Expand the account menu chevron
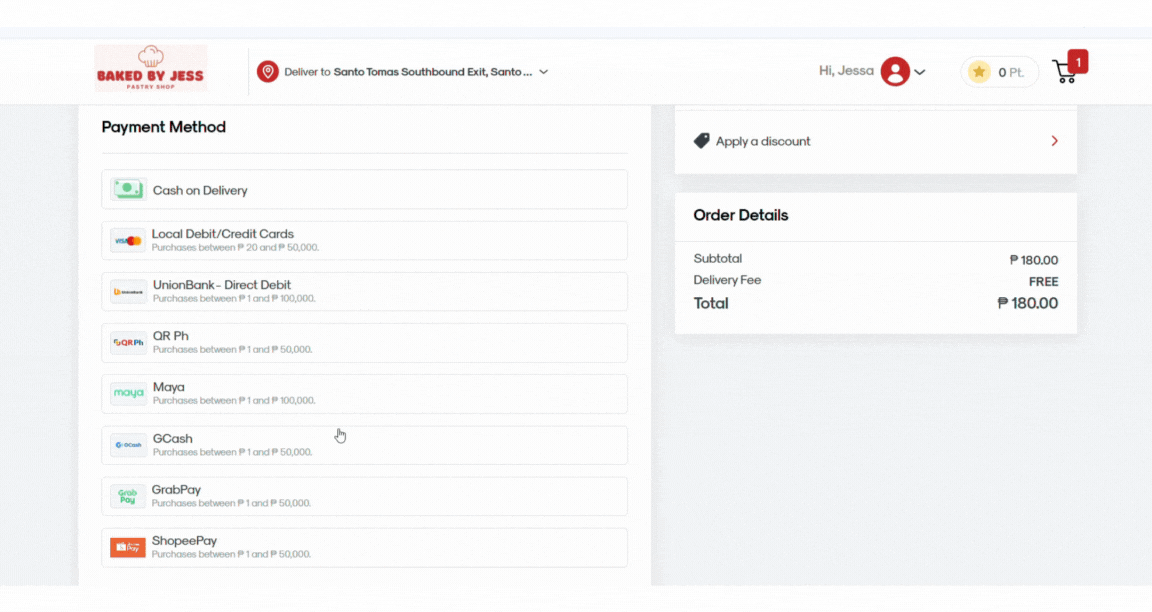The image size is (1152, 612). (x=920, y=72)
